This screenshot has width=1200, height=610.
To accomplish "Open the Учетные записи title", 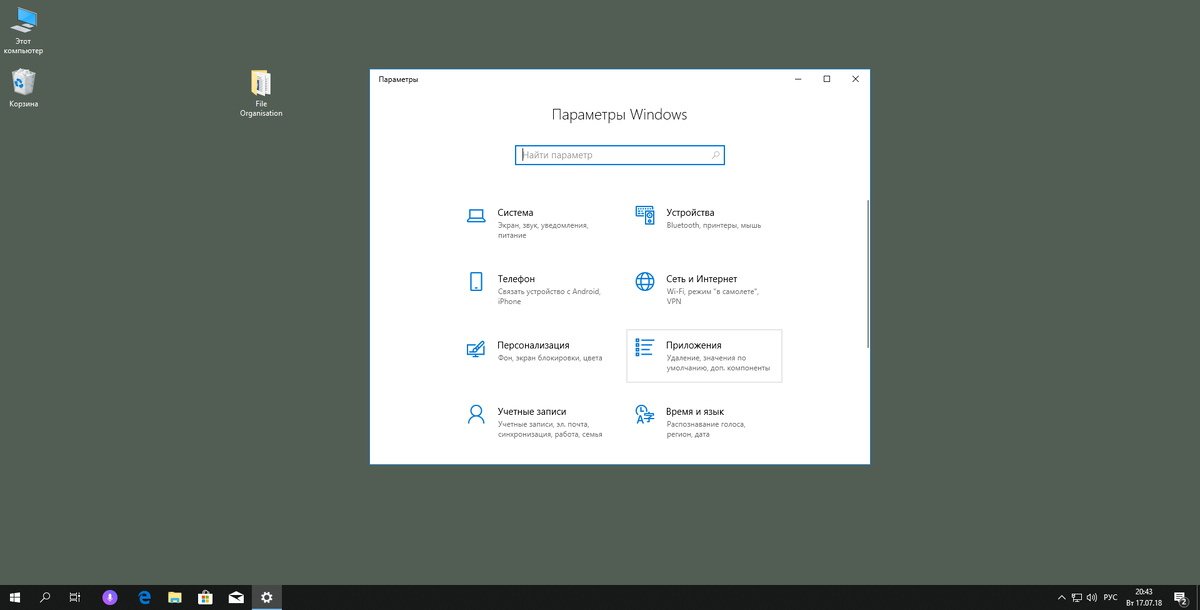I will pos(532,411).
